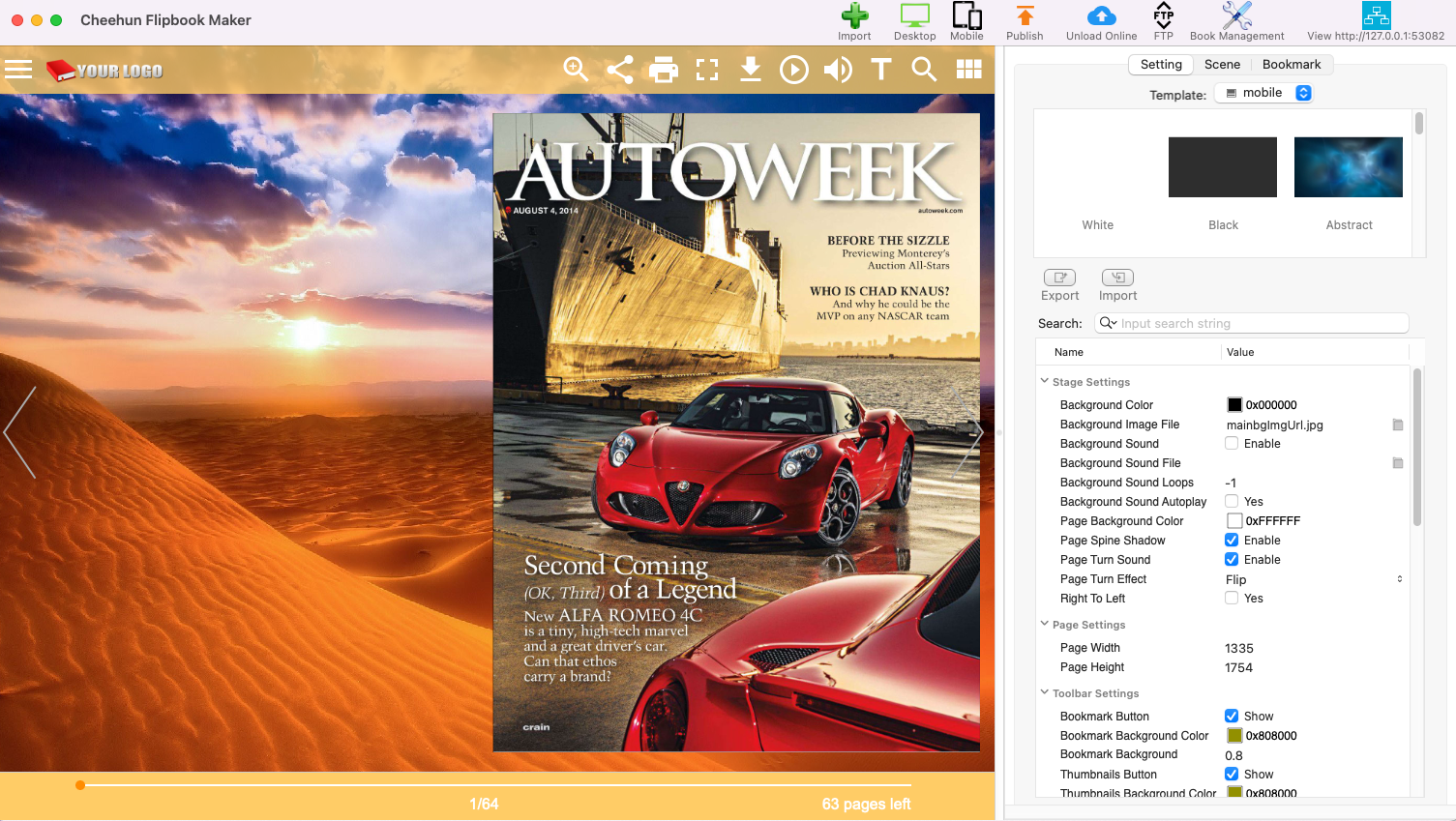This screenshot has height=821, width=1456.
Task: Click Bookmark Background value 0.8
Action: pos(1233,755)
